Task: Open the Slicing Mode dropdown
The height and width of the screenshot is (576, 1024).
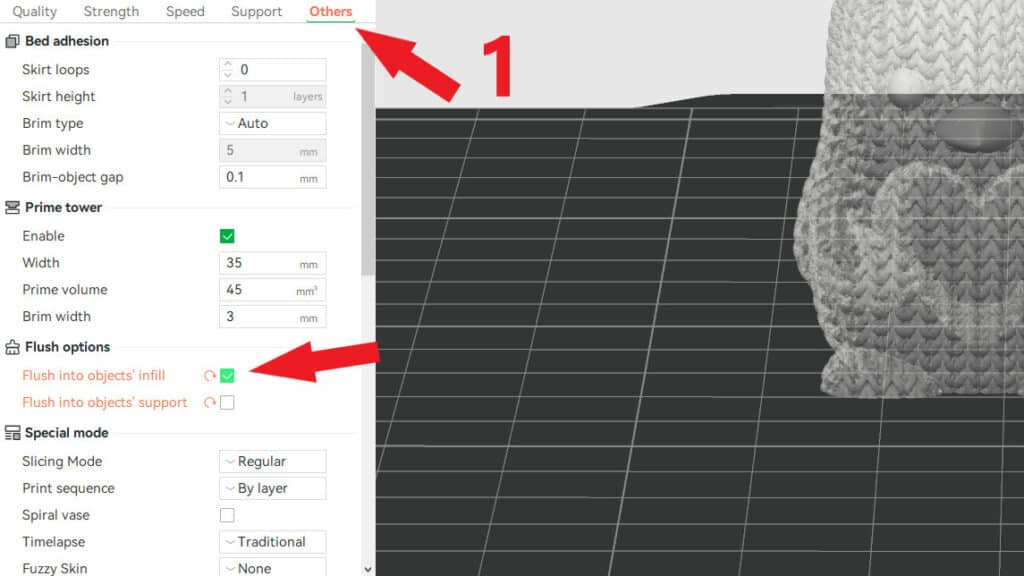Action: click(x=272, y=461)
